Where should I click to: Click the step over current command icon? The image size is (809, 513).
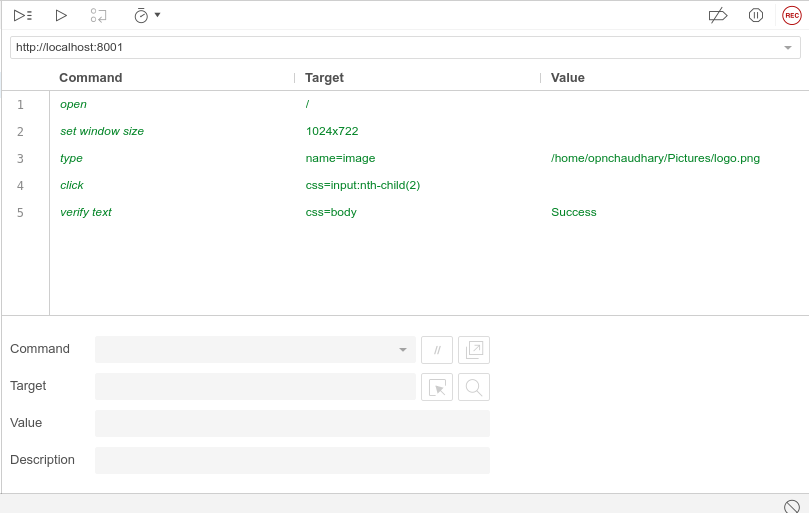click(98, 15)
